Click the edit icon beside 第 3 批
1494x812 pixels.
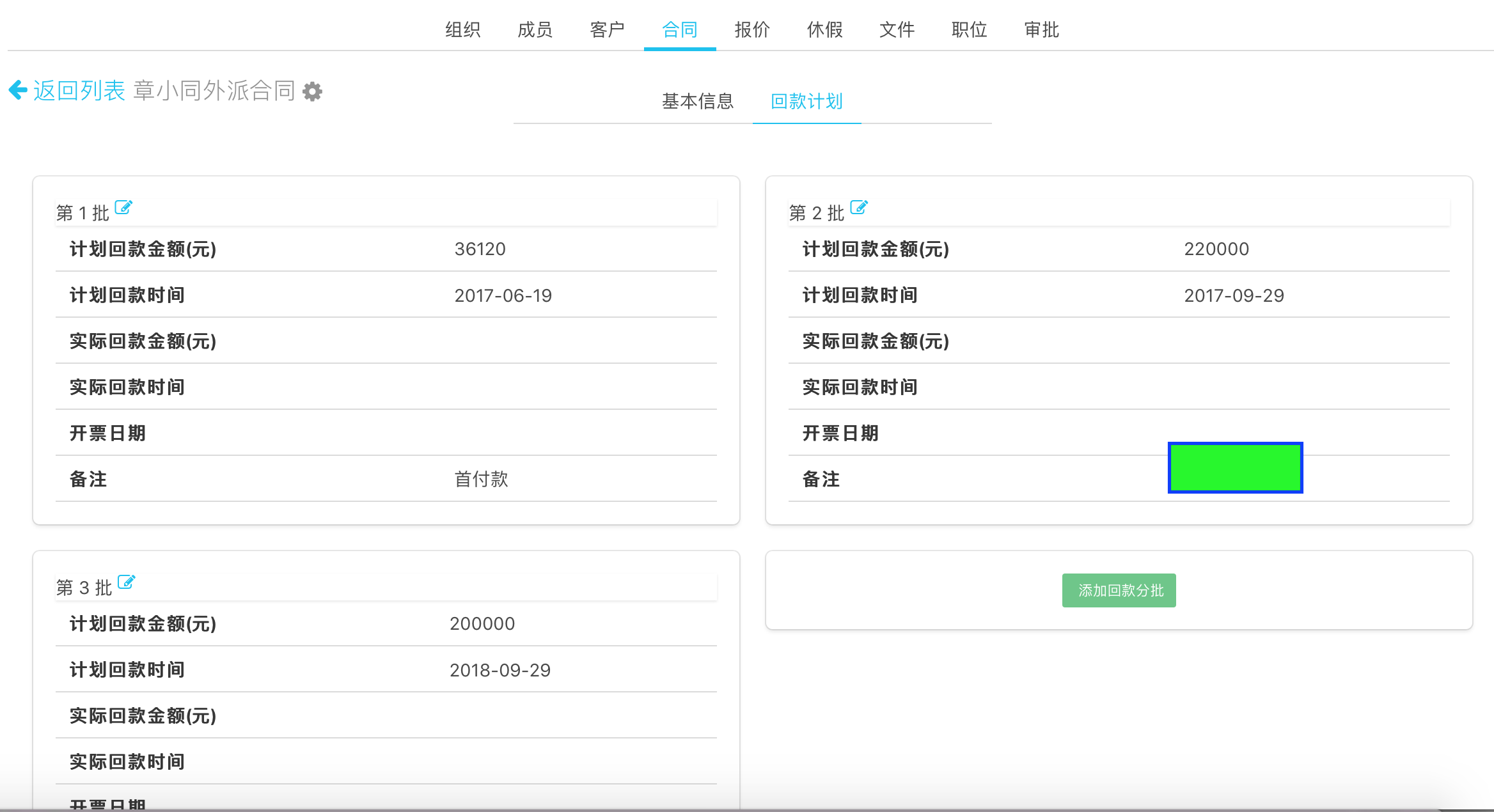pos(127,582)
